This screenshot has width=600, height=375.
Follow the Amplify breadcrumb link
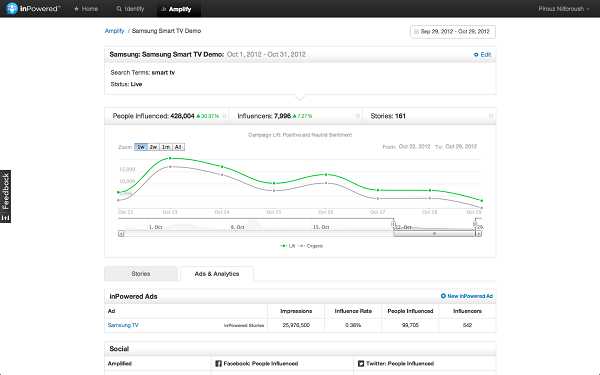pos(114,31)
